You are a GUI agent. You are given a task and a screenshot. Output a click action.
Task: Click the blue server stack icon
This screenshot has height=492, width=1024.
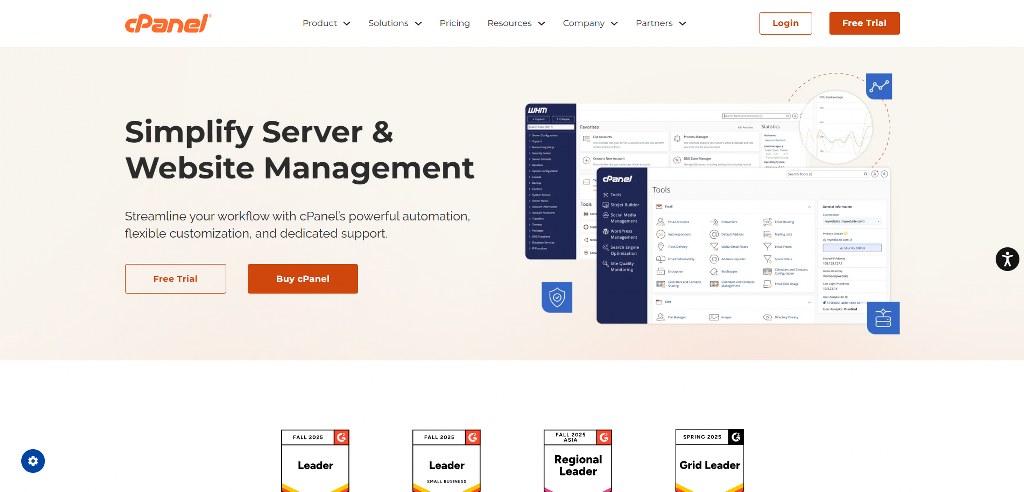pos(883,318)
